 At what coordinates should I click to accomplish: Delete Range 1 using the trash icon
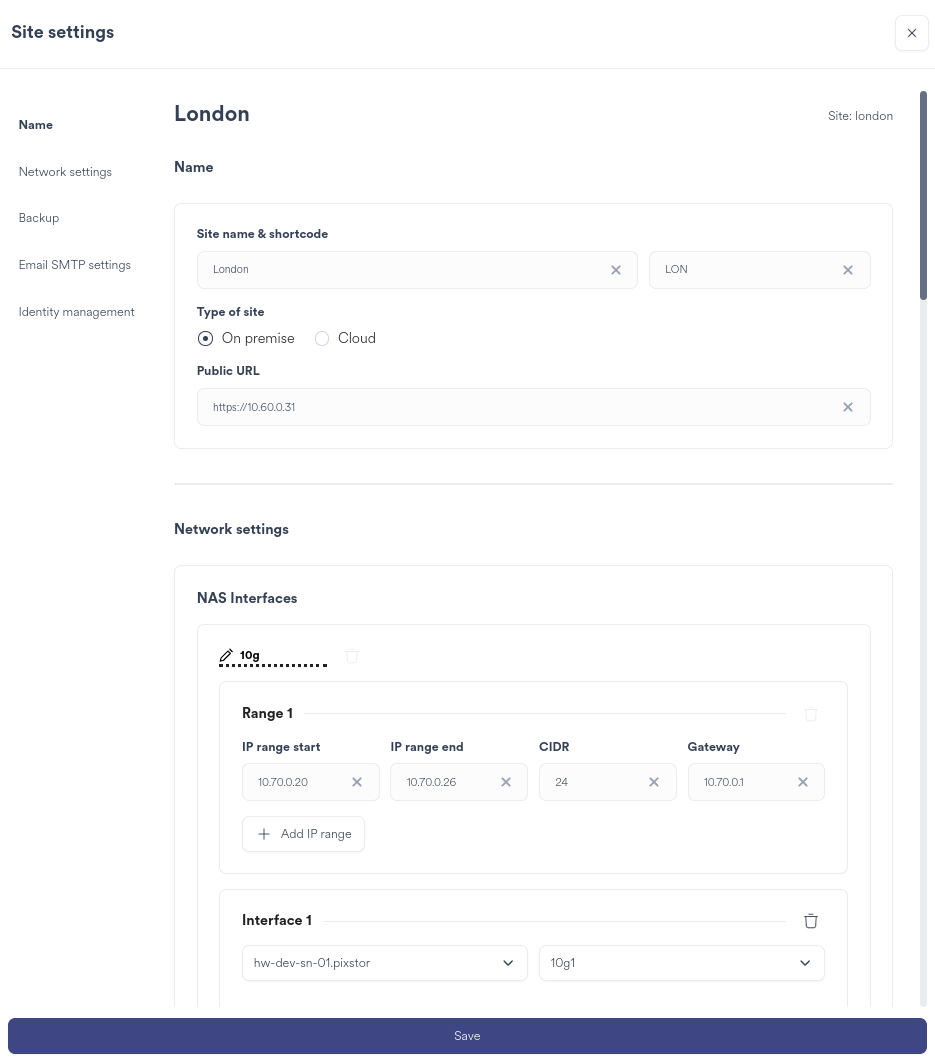(x=811, y=714)
